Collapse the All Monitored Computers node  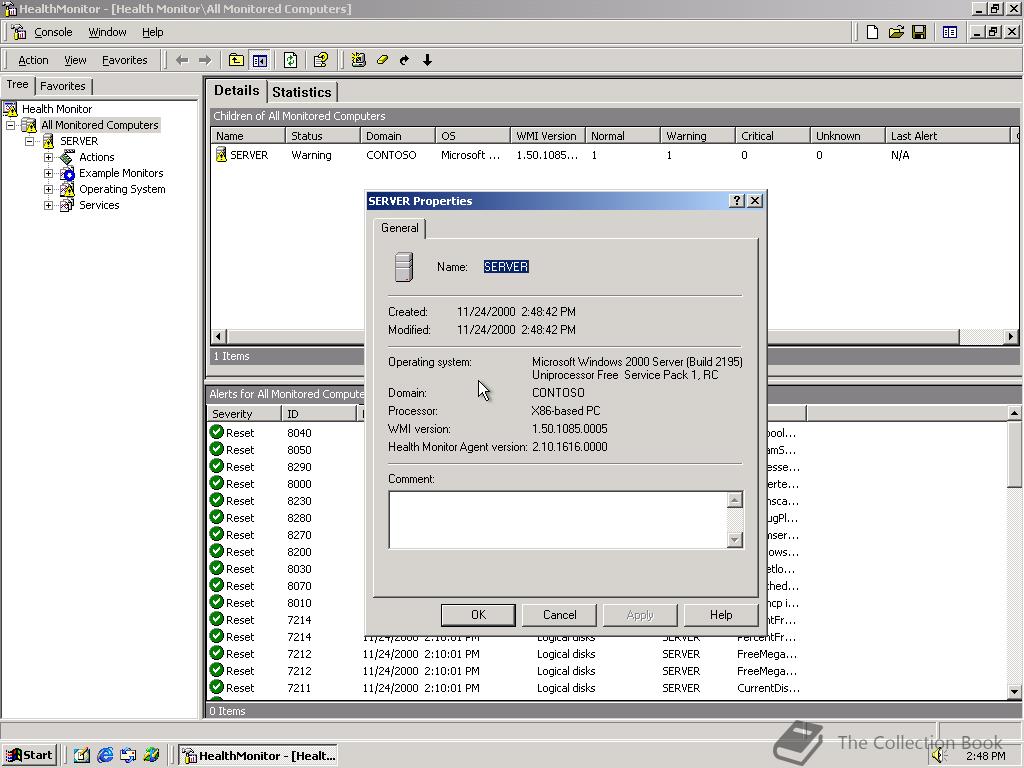tap(10, 125)
